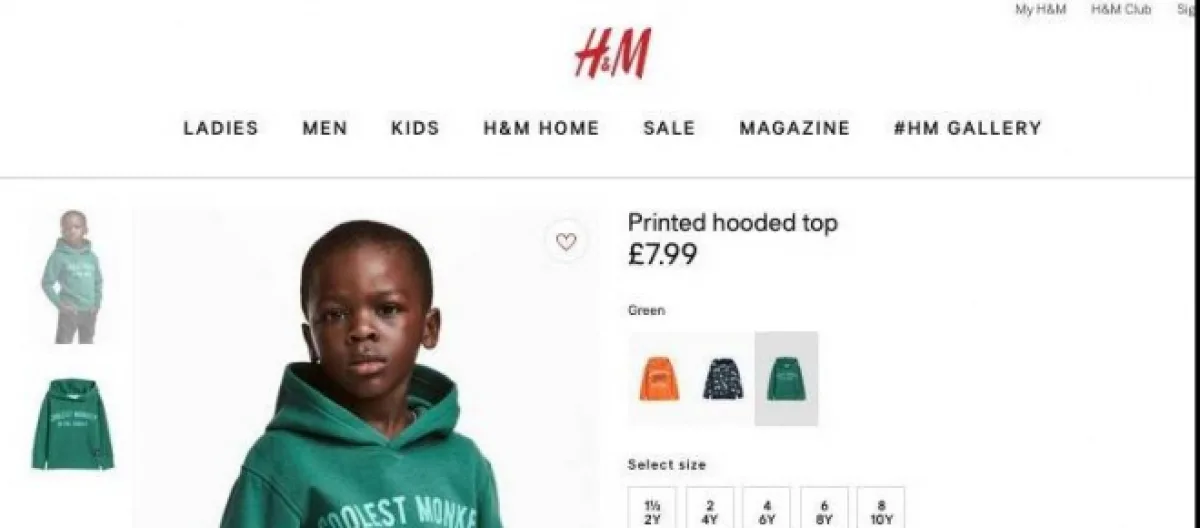
Task: Open H&M Club link
Action: coord(1121,9)
